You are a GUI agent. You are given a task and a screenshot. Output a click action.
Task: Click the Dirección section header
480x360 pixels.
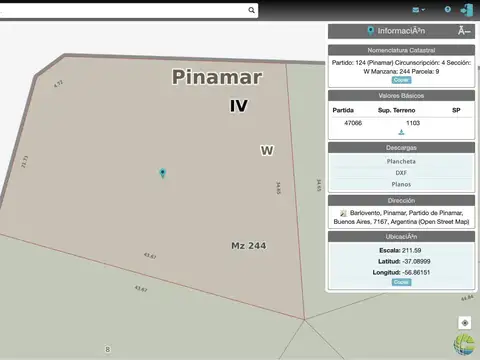(x=401, y=200)
